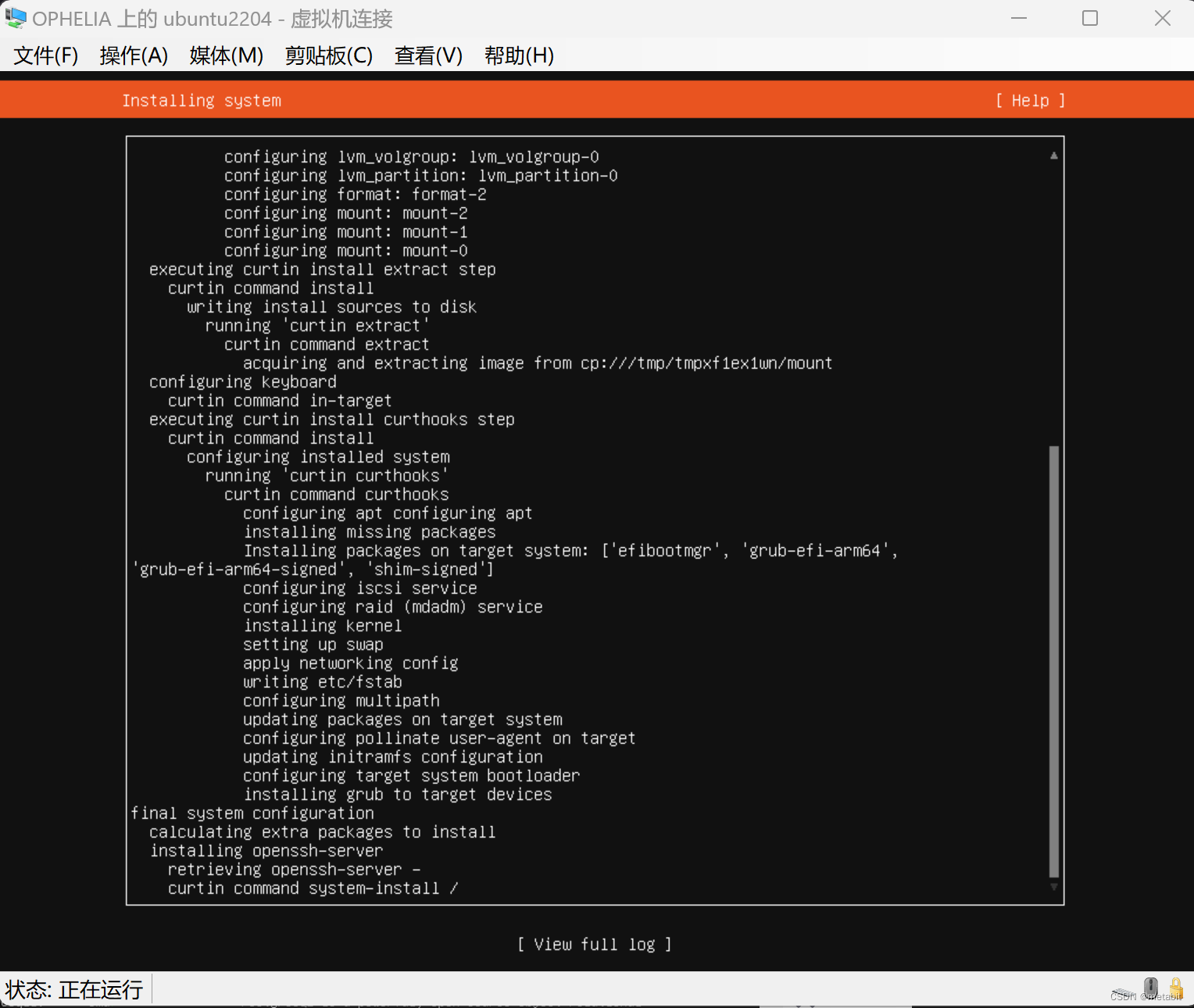Click 'configuring installed system' log line
The height and width of the screenshot is (1008, 1194).
coord(318,457)
